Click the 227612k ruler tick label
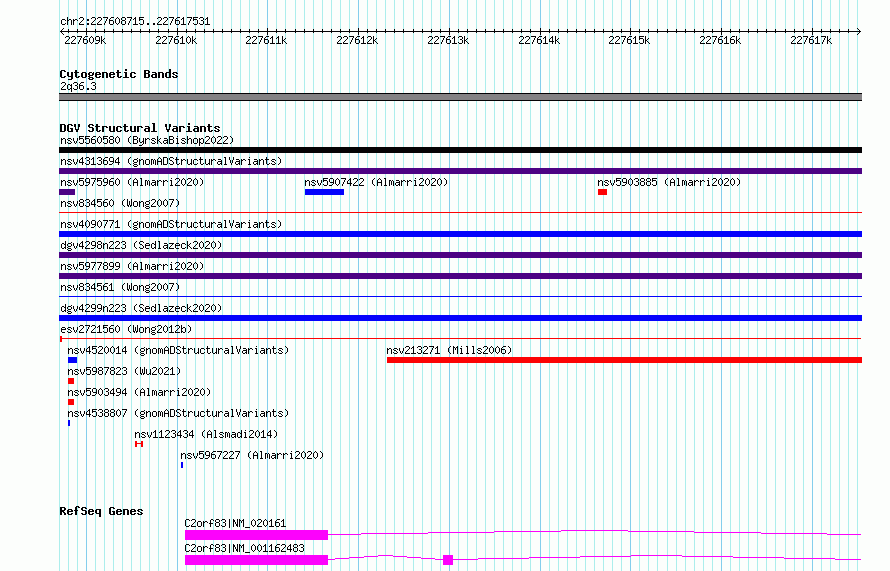 (x=357, y=40)
